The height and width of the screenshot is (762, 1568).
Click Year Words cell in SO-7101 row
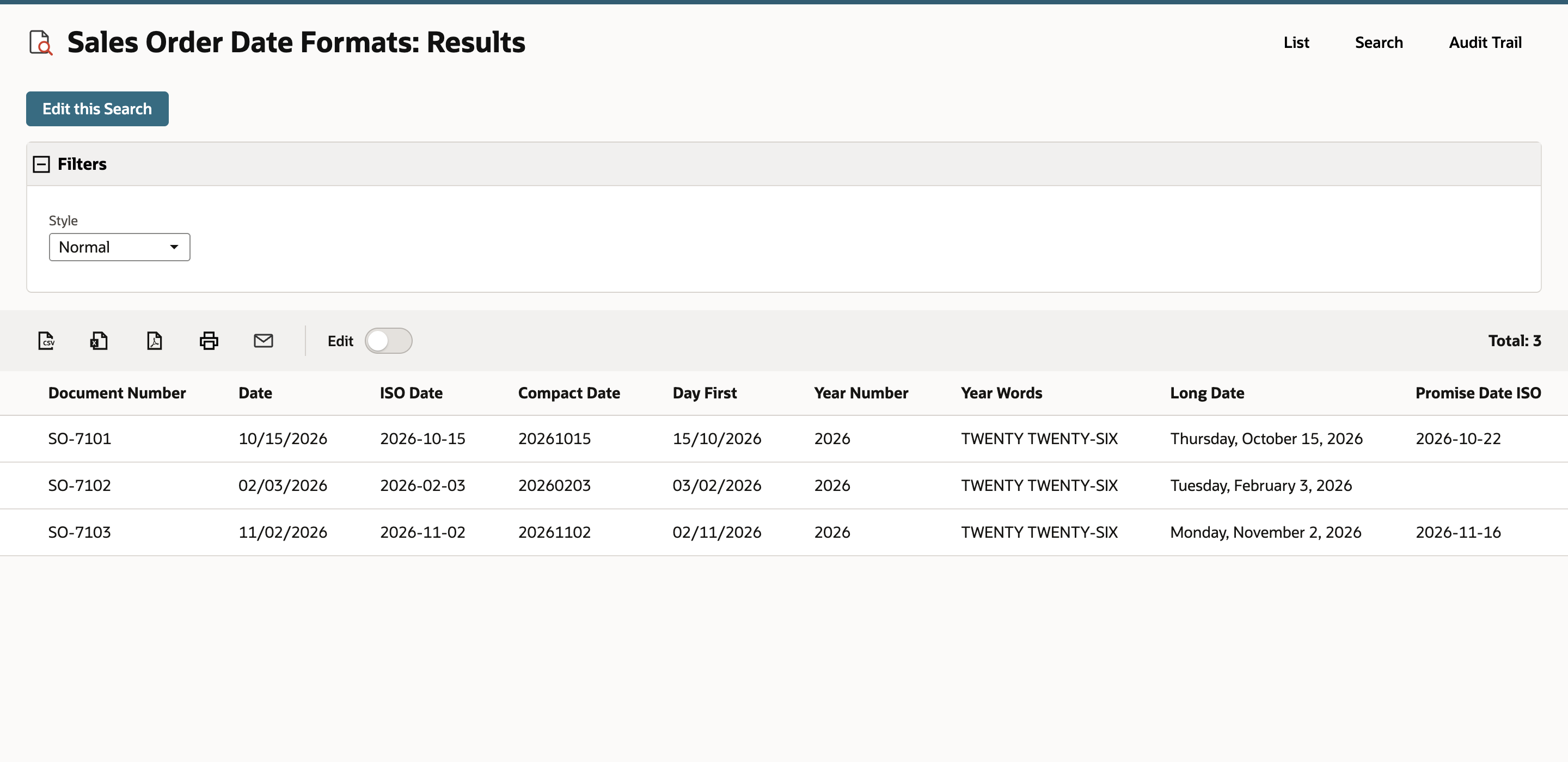click(x=1040, y=439)
